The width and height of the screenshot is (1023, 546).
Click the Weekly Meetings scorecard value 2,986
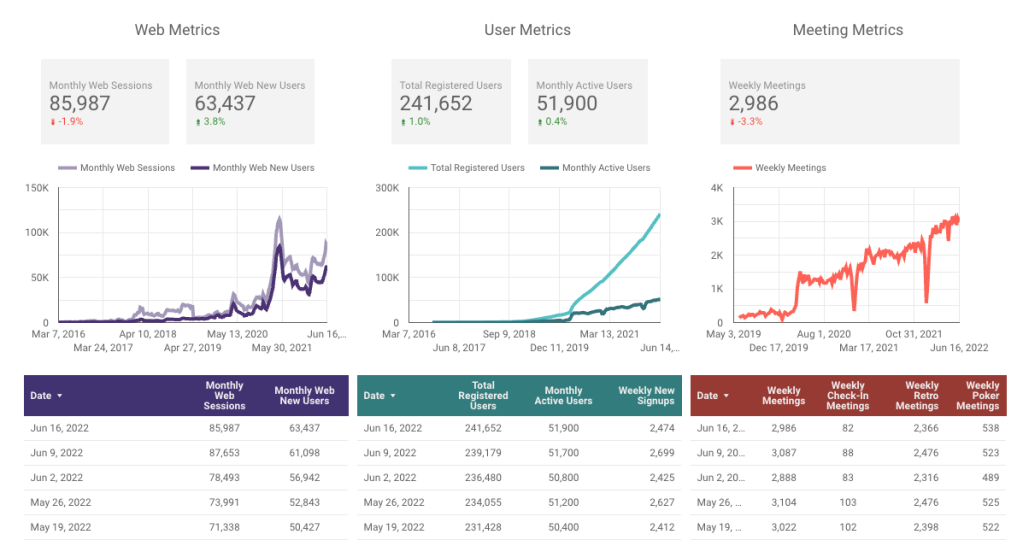coord(753,103)
